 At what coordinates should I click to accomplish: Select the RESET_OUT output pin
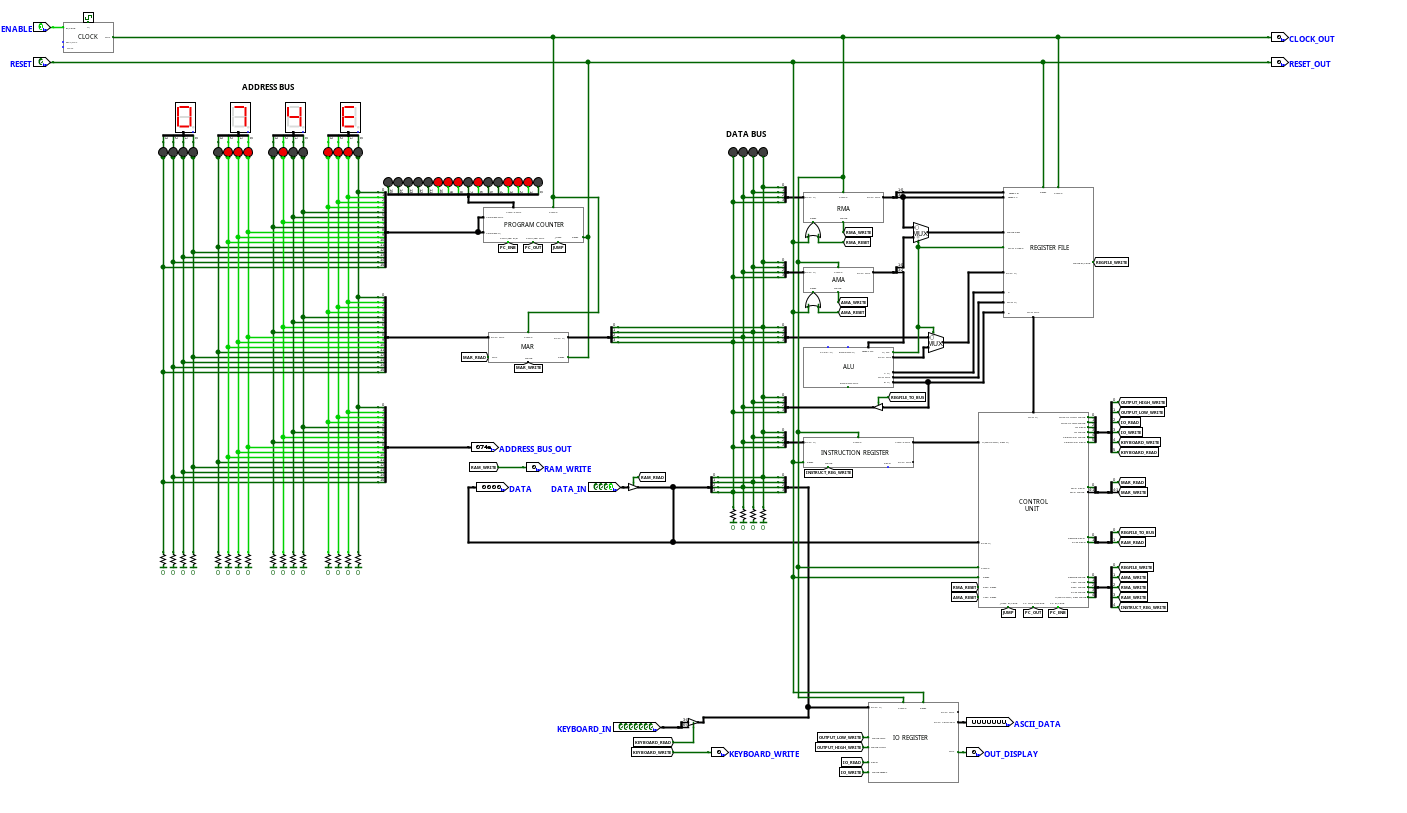(x=1279, y=62)
